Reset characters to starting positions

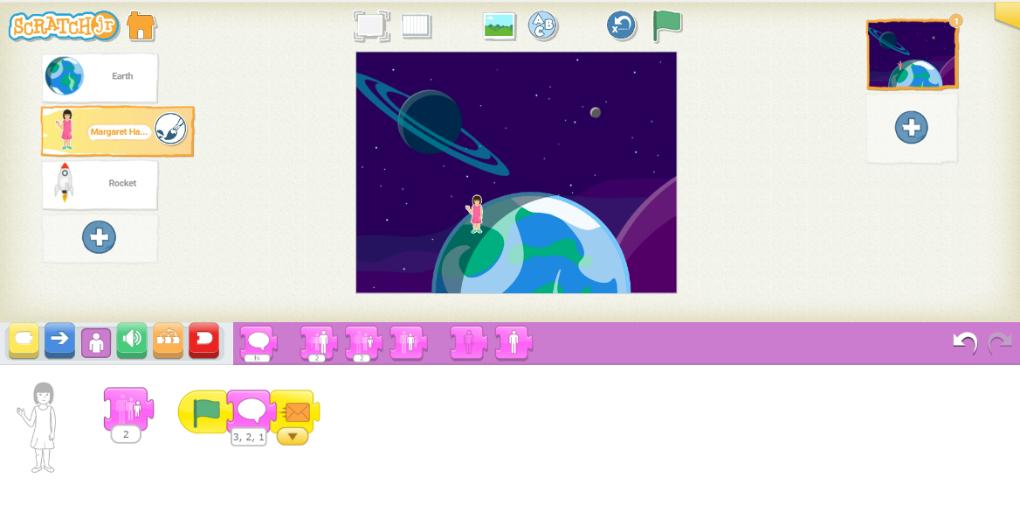click(621, 26)
